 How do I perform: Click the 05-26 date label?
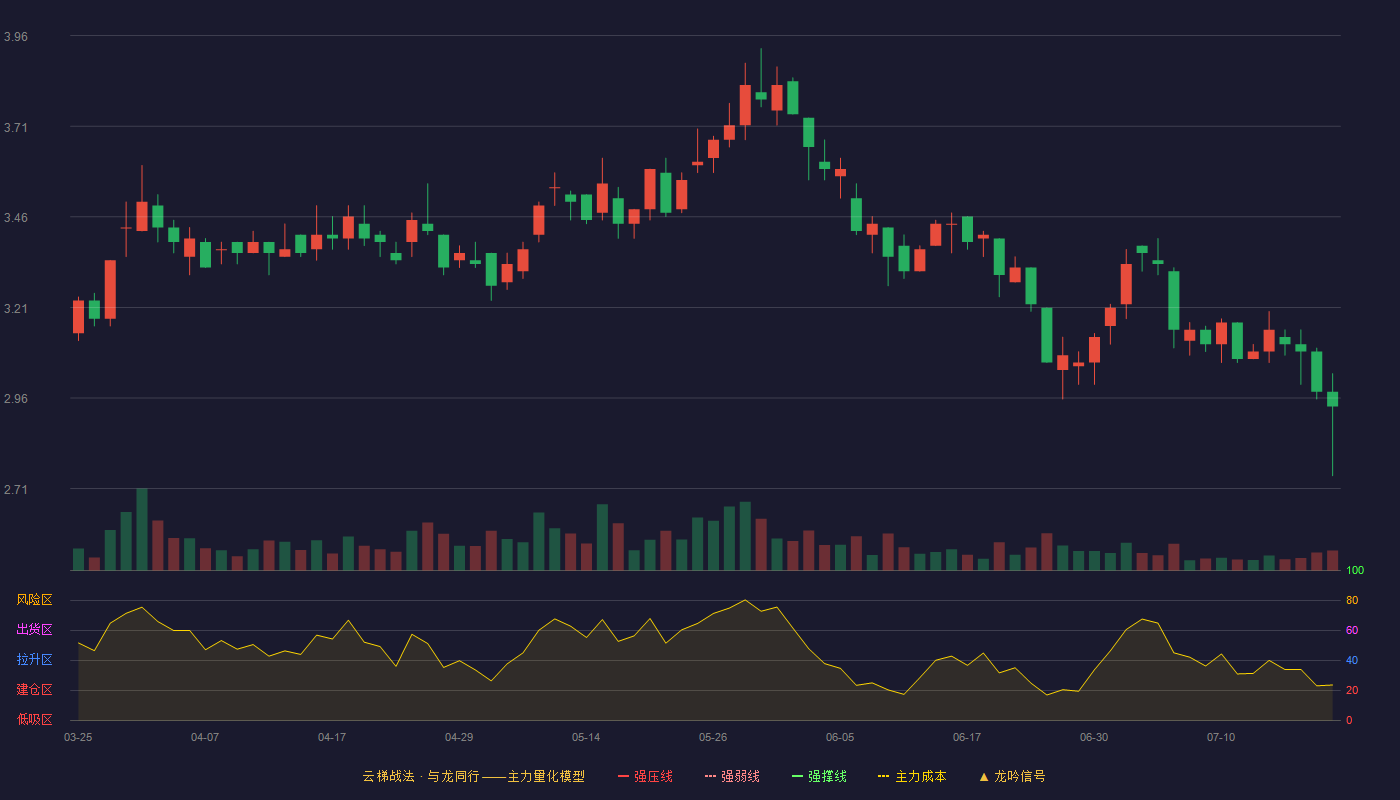[x=713, y=737]
